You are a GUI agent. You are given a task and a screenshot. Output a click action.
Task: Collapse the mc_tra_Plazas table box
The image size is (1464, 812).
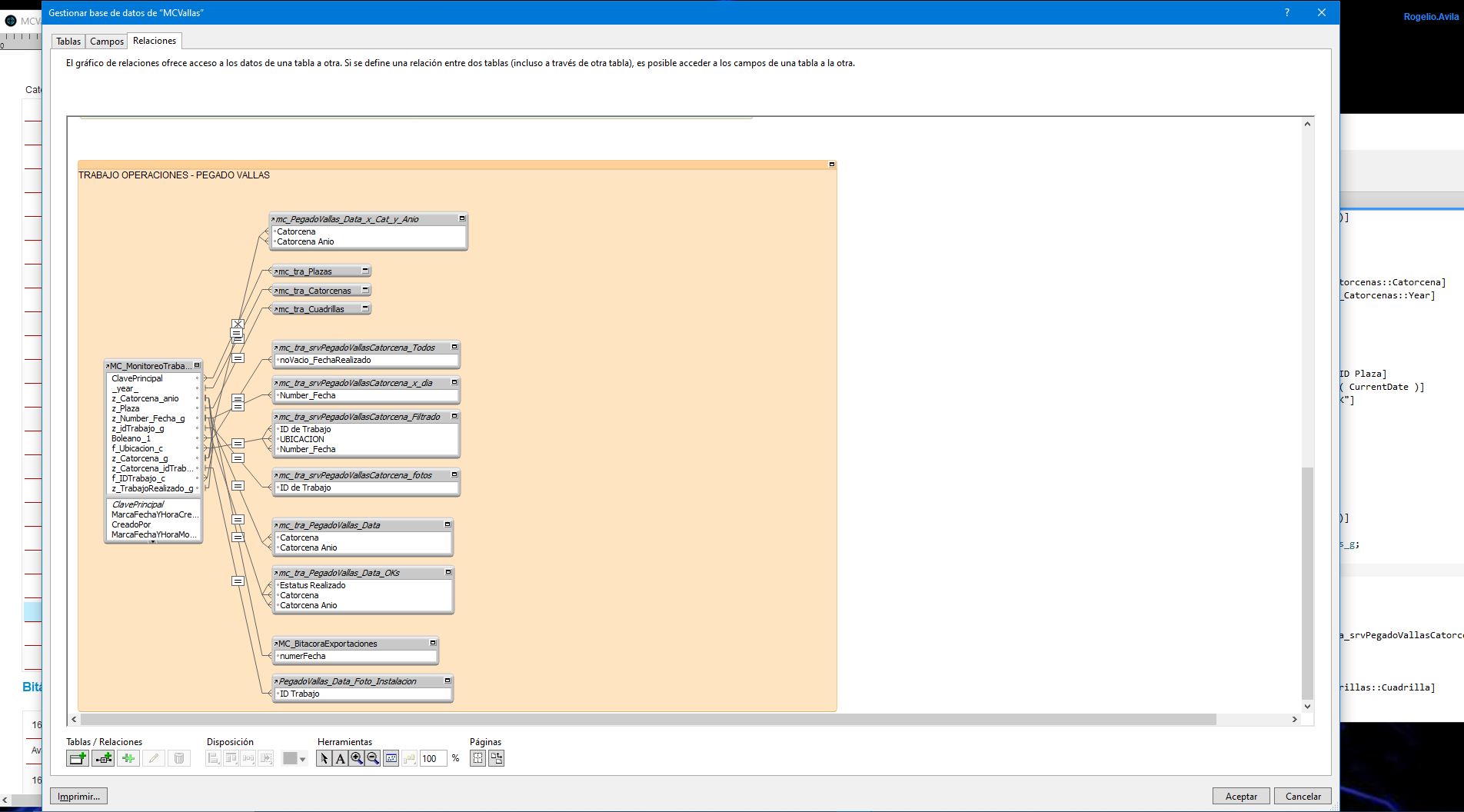(x=365, y=270)
